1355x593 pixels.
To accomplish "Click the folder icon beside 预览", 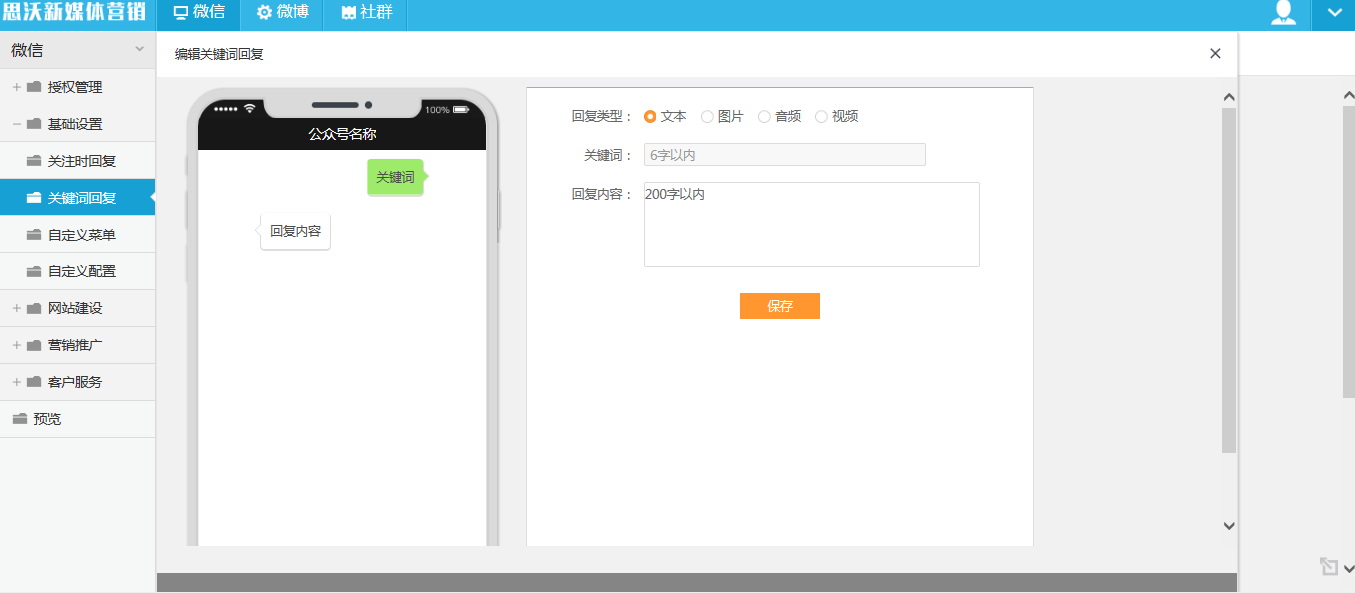I will (19, 419).
